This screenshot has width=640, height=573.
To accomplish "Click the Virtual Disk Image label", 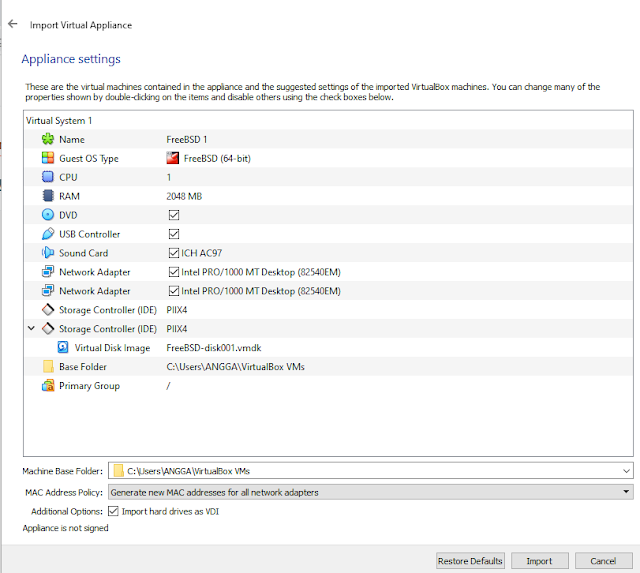I will point(112,348).
